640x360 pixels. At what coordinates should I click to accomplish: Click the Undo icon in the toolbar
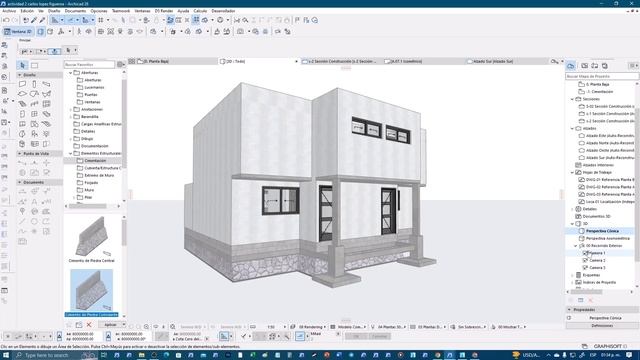pyautogui.click(x=6, y=20)
